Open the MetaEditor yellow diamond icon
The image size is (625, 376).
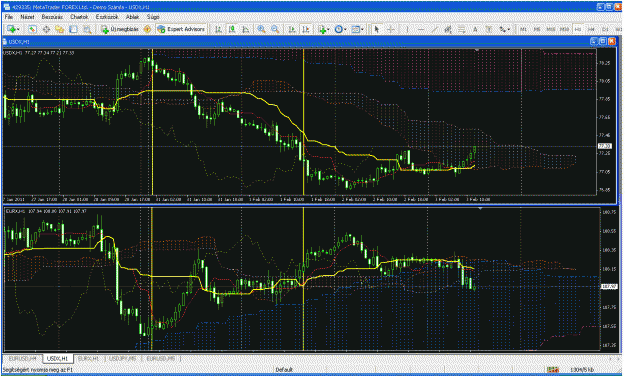[147, 29]
